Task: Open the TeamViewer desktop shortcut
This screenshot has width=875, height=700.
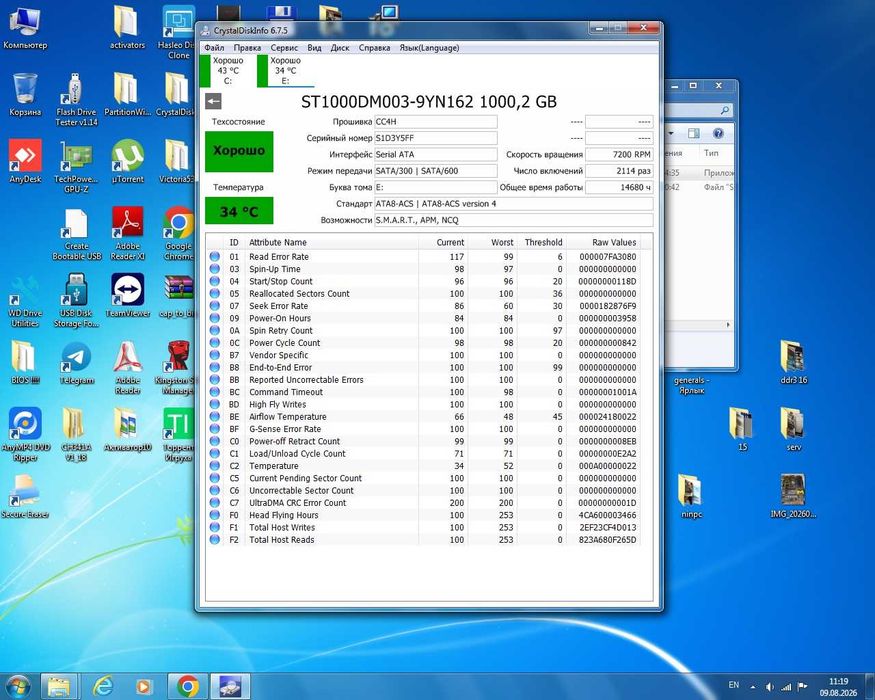Action: tap(127, 296)
